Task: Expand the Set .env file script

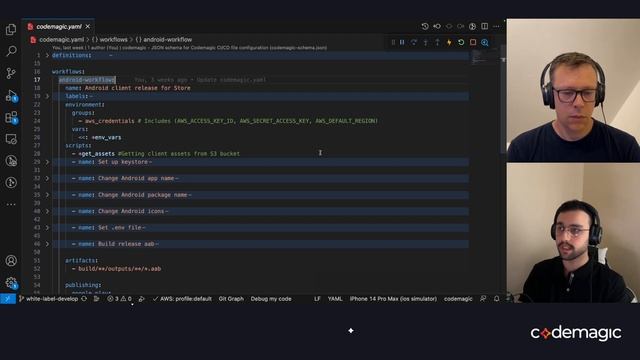Action: tap(47, 227)
